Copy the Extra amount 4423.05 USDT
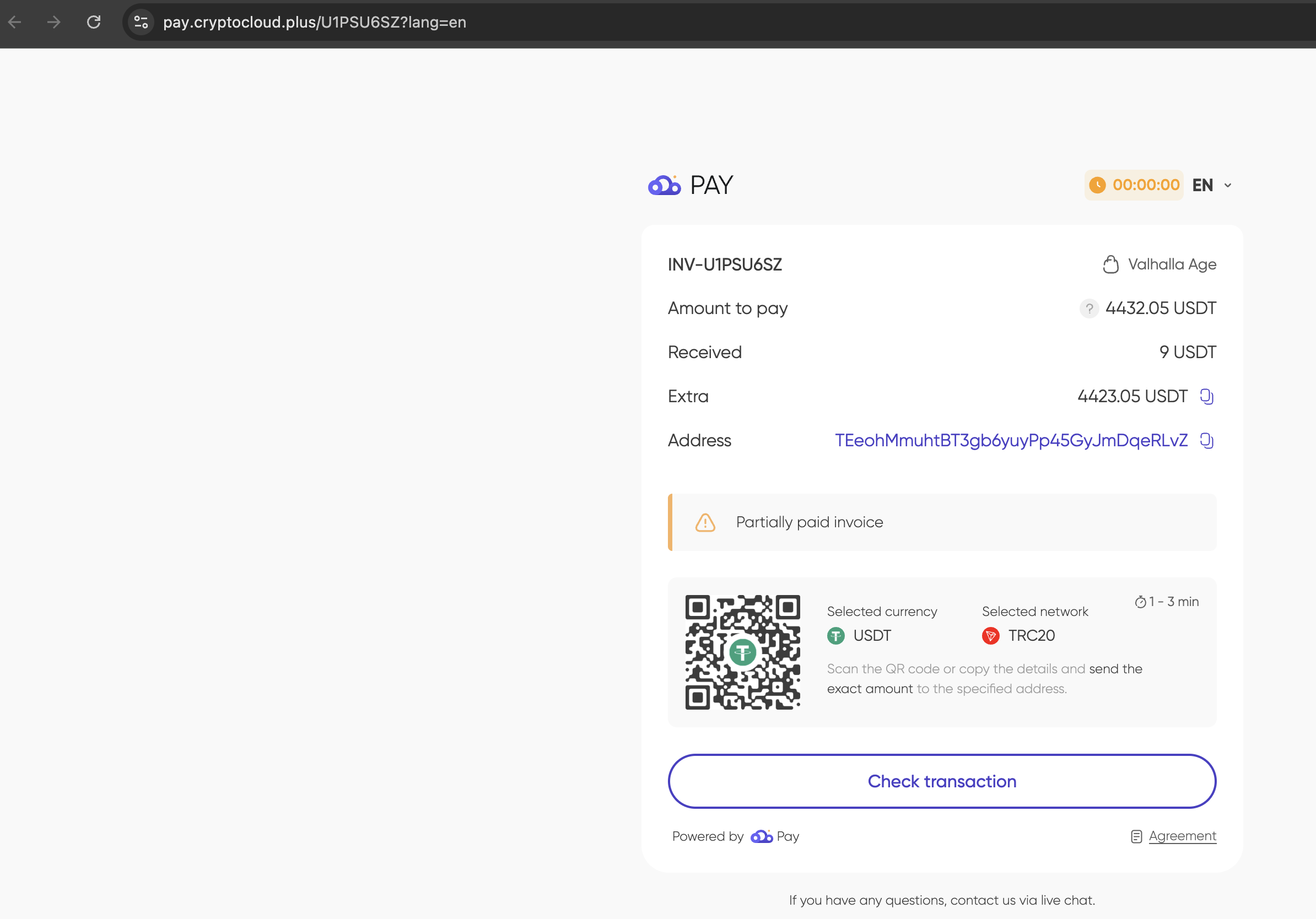The image size is (1316, 919). click(x=1206, y=397)
